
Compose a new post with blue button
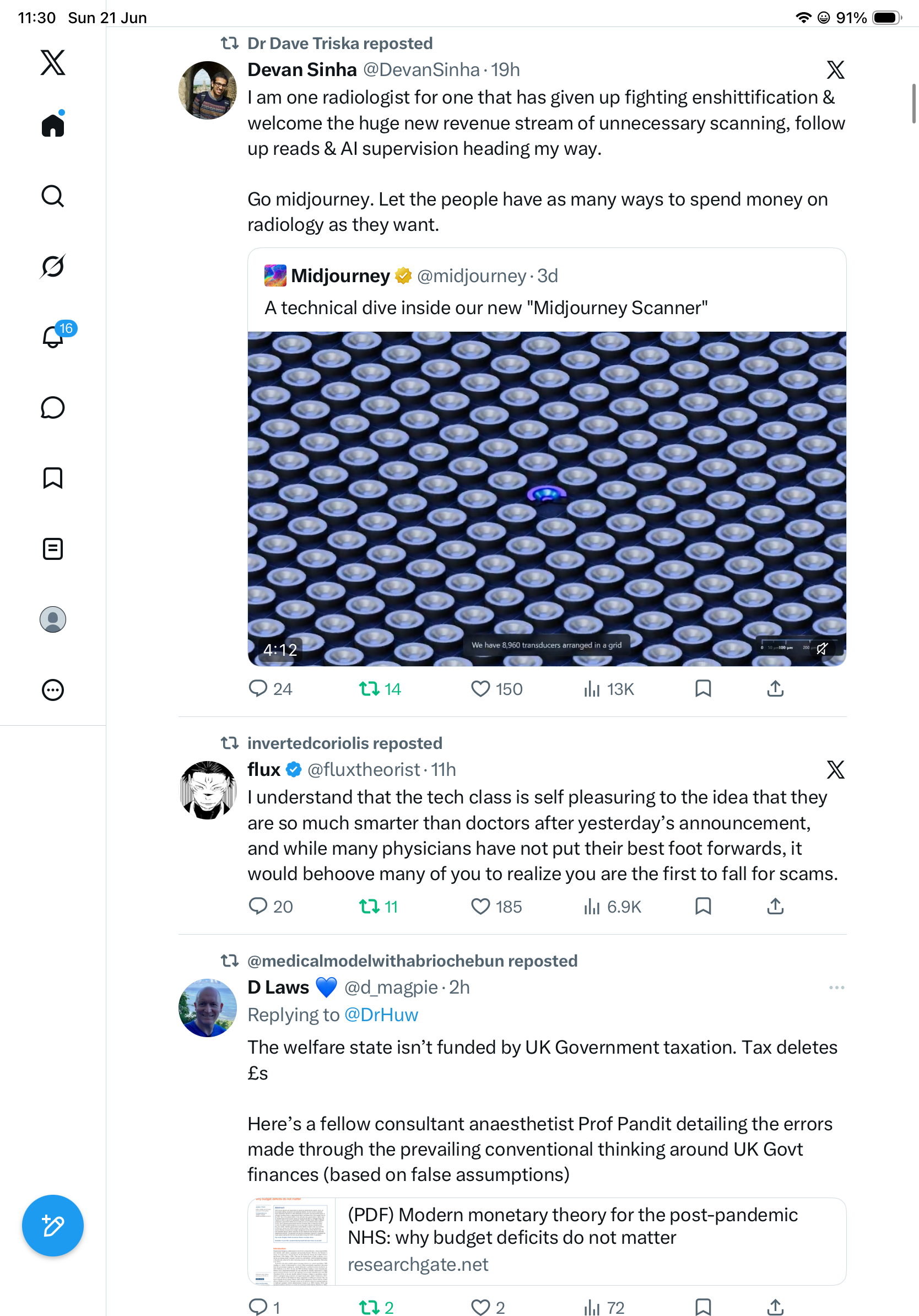tap(53, 1226)
